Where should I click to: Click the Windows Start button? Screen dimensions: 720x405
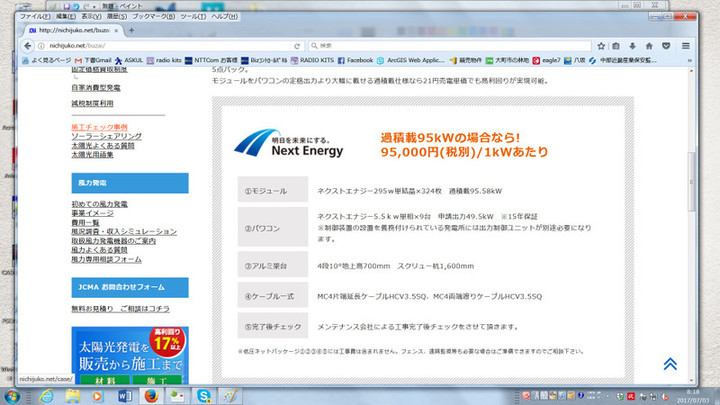pos(14,396)
